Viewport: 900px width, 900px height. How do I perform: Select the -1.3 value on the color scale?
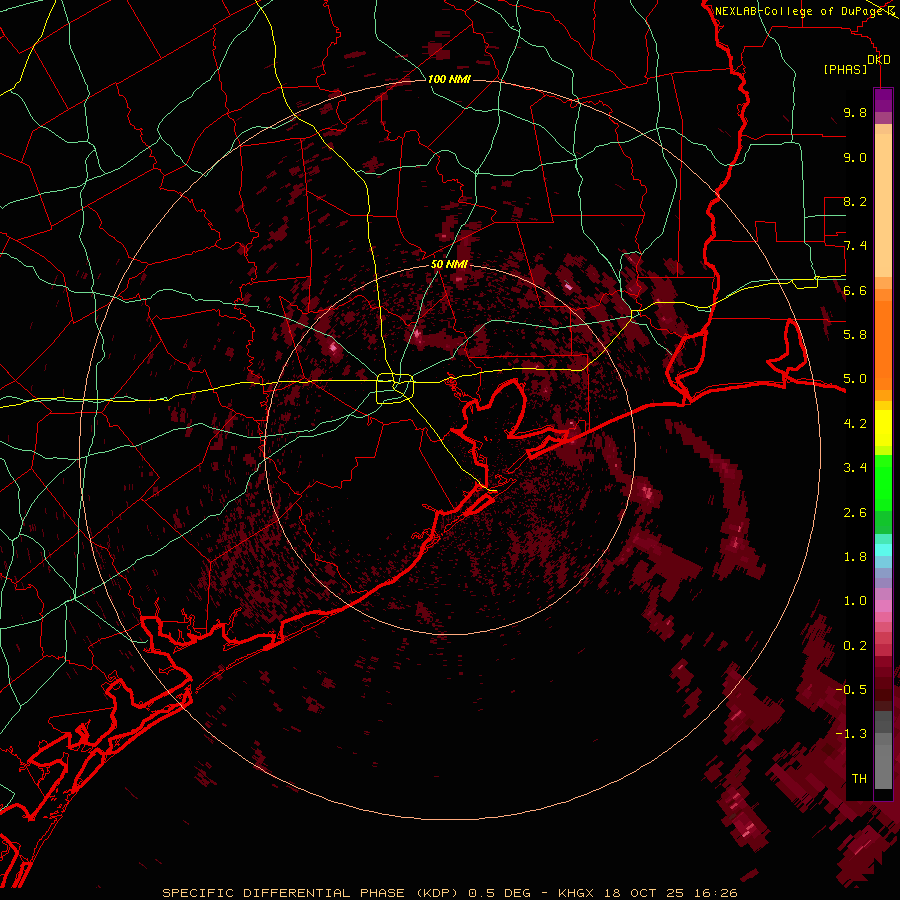click(x=851, y=734)
